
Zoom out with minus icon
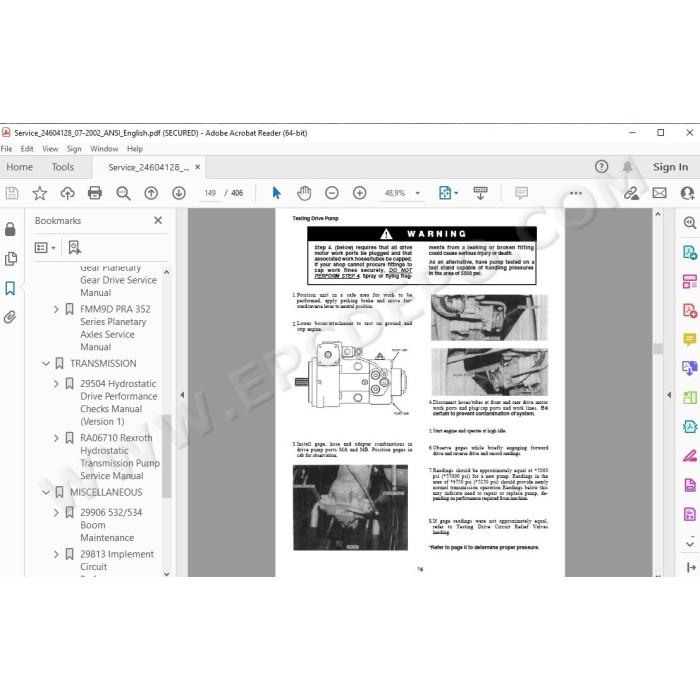pos(332,193)
